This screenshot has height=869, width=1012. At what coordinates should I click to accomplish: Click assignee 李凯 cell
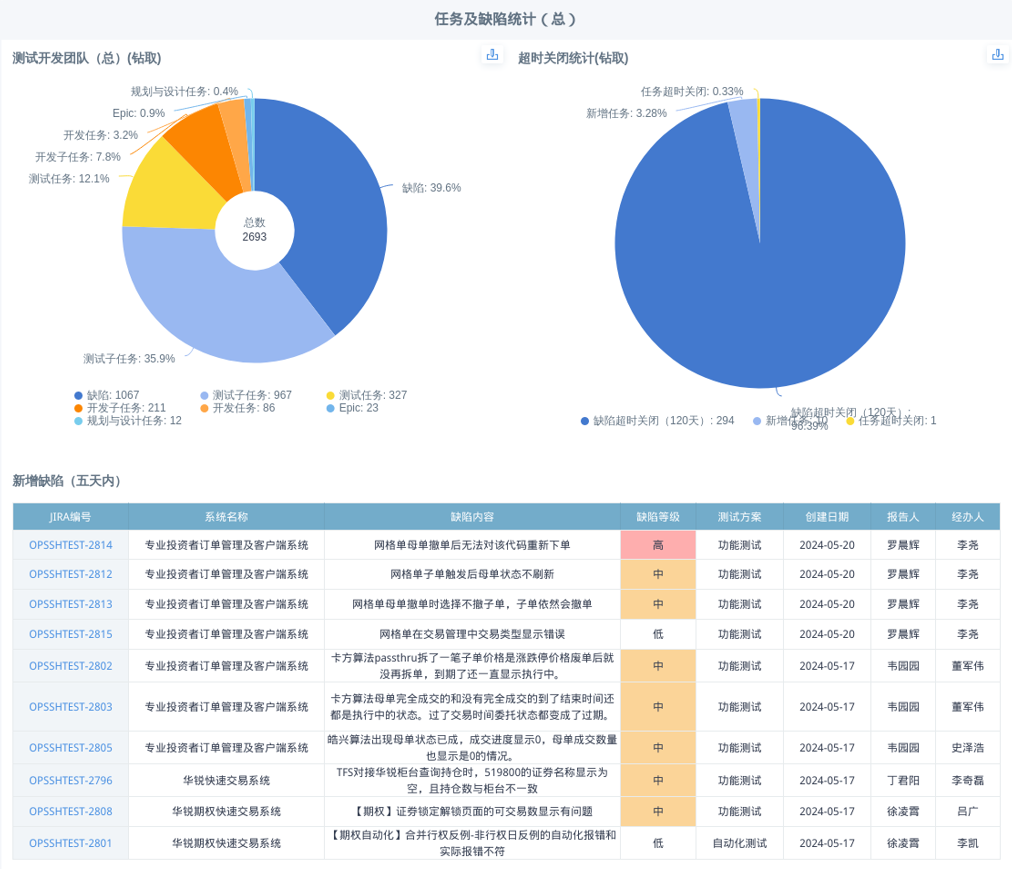point(968,843)
